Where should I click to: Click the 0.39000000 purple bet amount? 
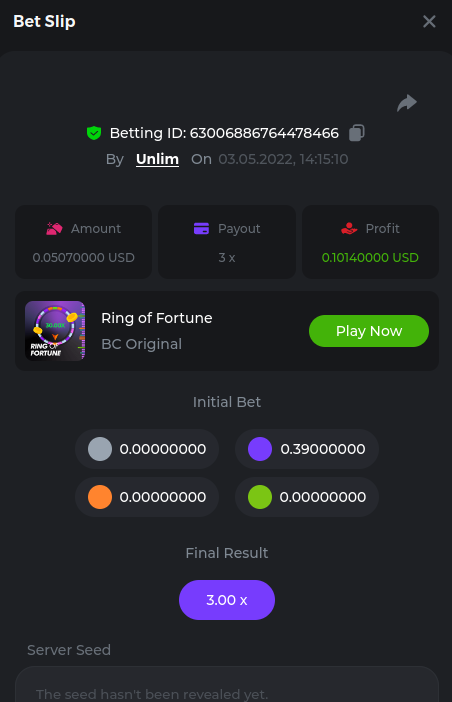[323, 449]
